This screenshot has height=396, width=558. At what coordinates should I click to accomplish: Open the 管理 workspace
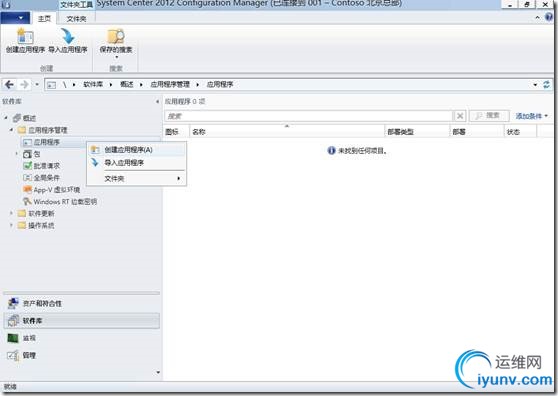[x=81, y=355]
